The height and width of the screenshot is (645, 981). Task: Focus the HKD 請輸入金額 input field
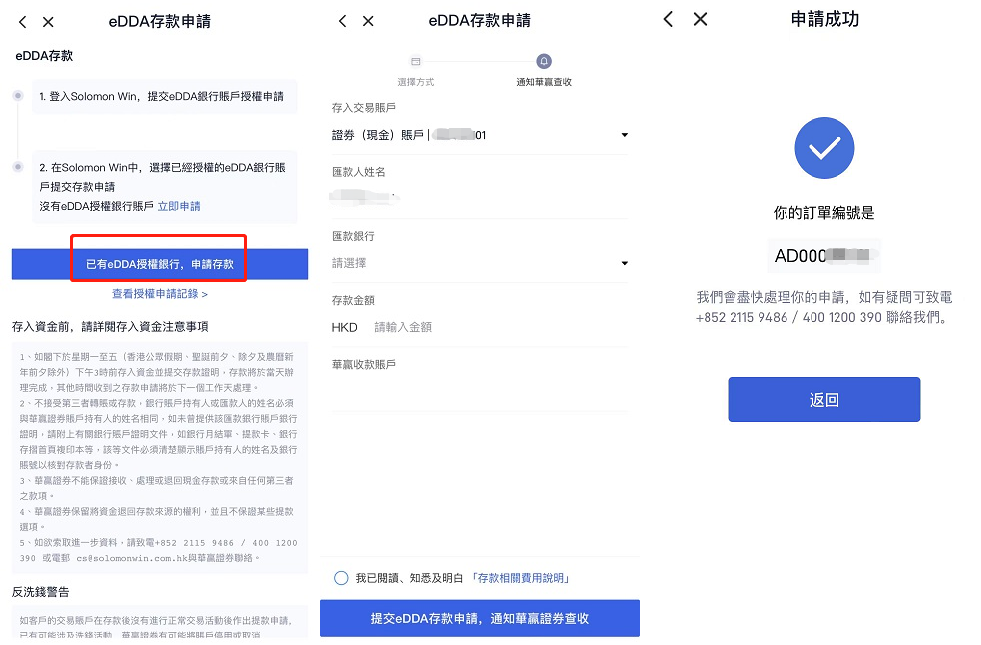pos(480,327)
